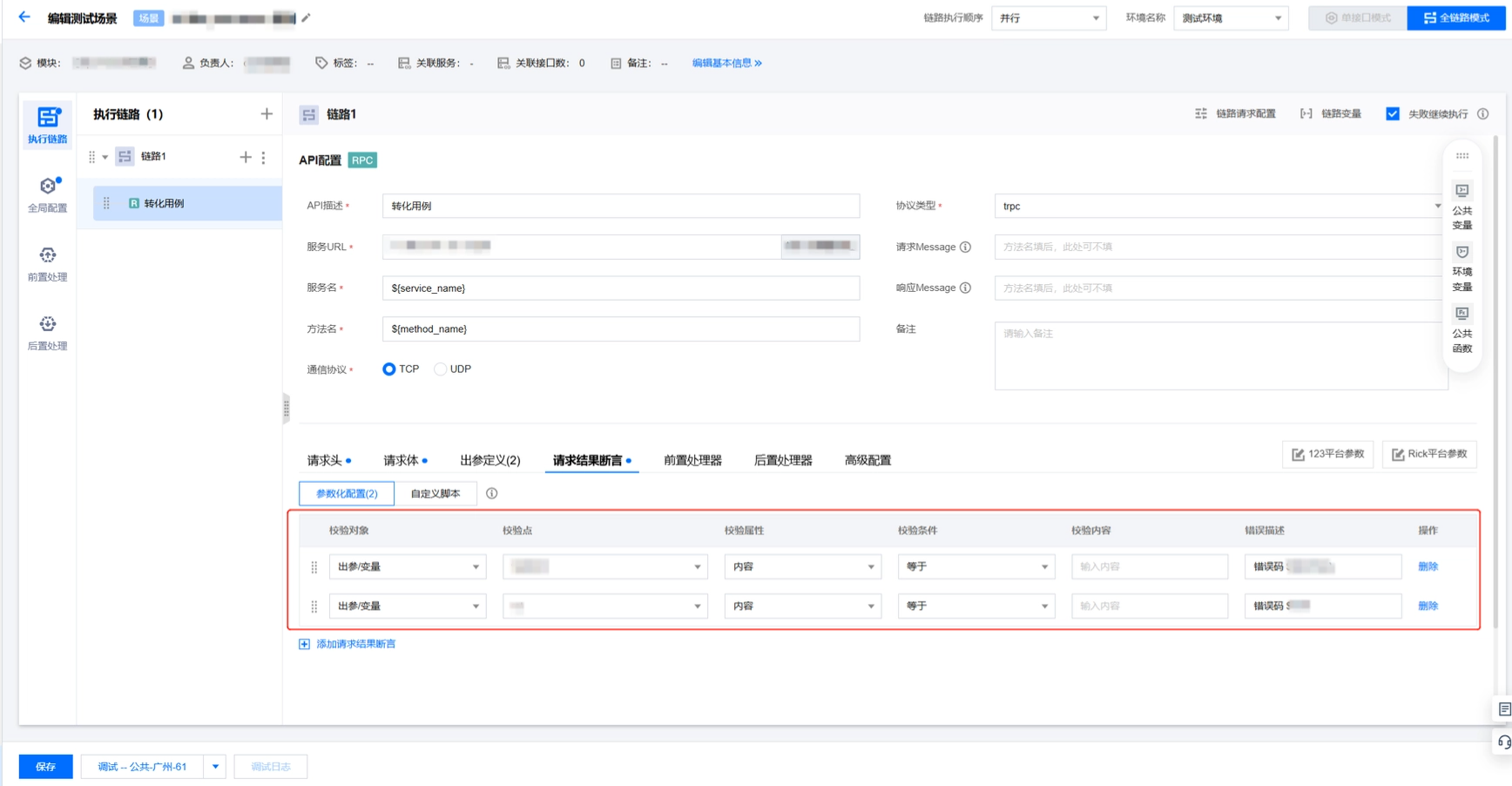Click the info icon beside 请求Message
Image resolution: width=1512 pixels, height=786 pixels.
pyautogui.click(x=965, y=247)
